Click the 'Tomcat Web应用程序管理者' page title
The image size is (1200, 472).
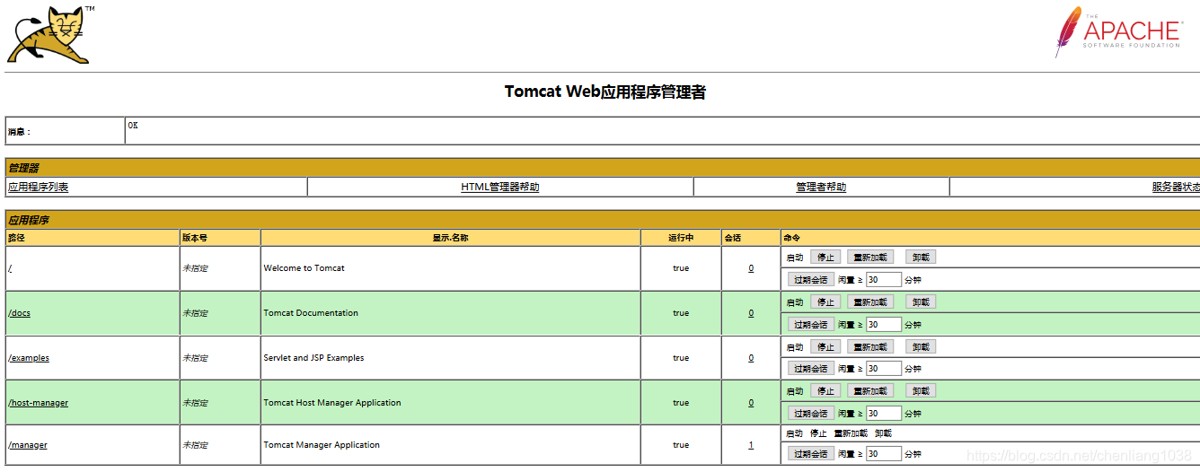click(605, 92)
